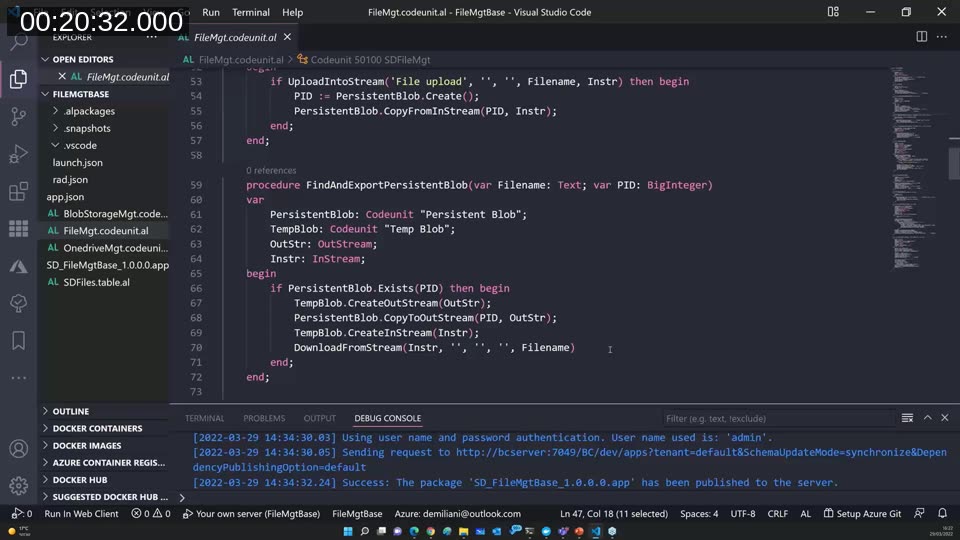Open the Run and Debug view
Image resolution: width=960 pixels, height=540 pixels.
click(18, 154)
